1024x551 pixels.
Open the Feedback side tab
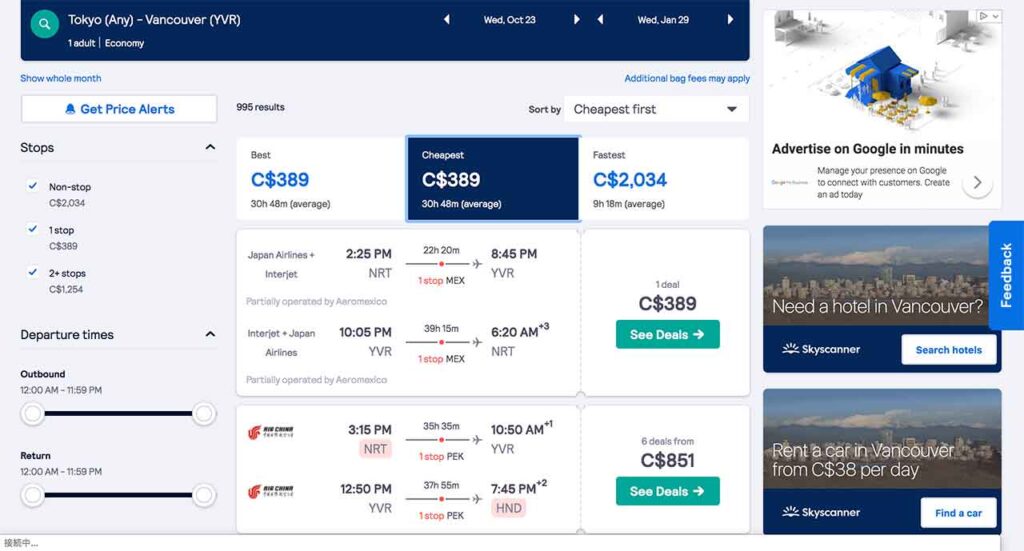(x=1006, y=275)
